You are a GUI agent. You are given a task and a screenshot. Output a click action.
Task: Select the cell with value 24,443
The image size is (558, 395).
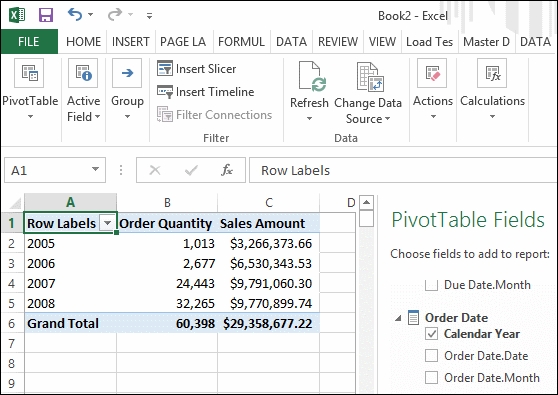167,284
